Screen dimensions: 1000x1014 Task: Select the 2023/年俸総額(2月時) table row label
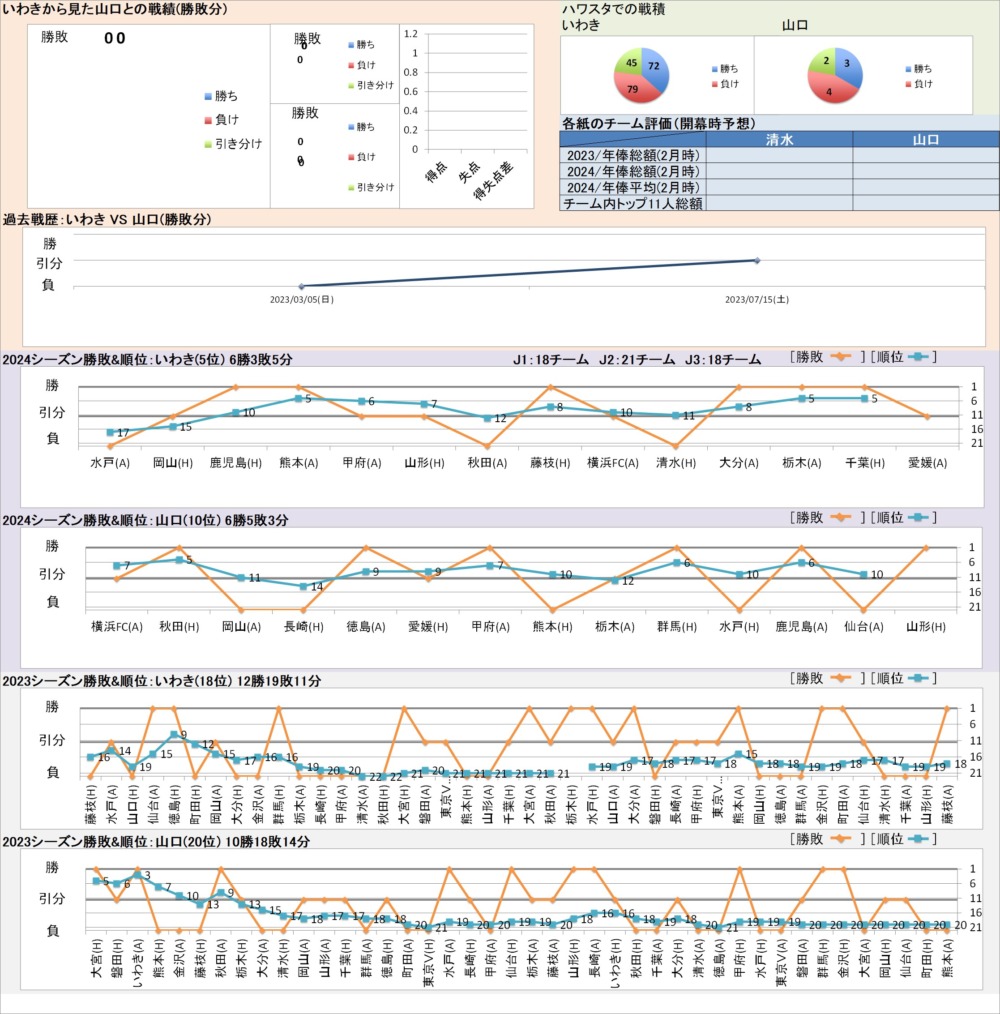(633, 155)
